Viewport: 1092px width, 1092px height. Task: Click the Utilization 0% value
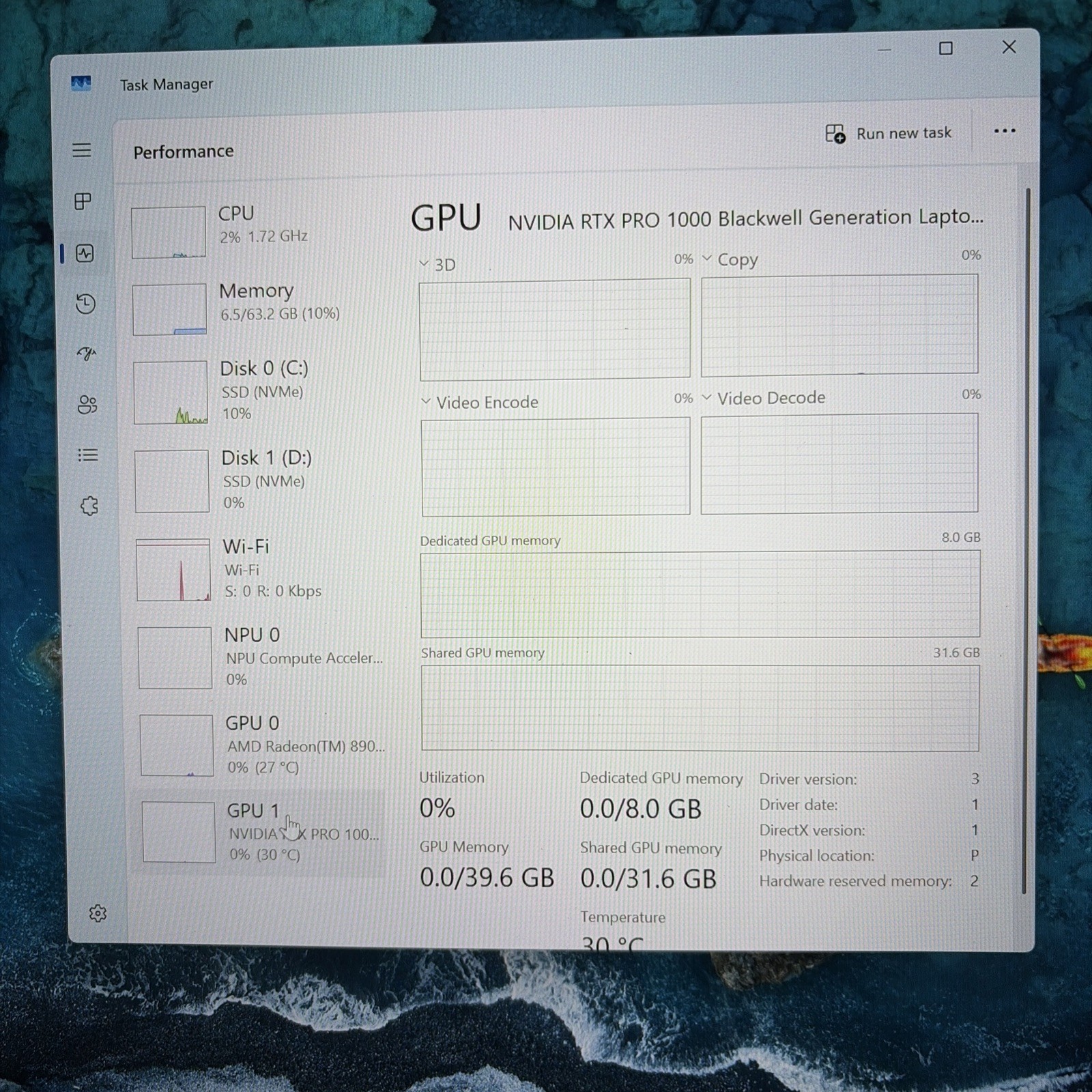click(437, 809)
